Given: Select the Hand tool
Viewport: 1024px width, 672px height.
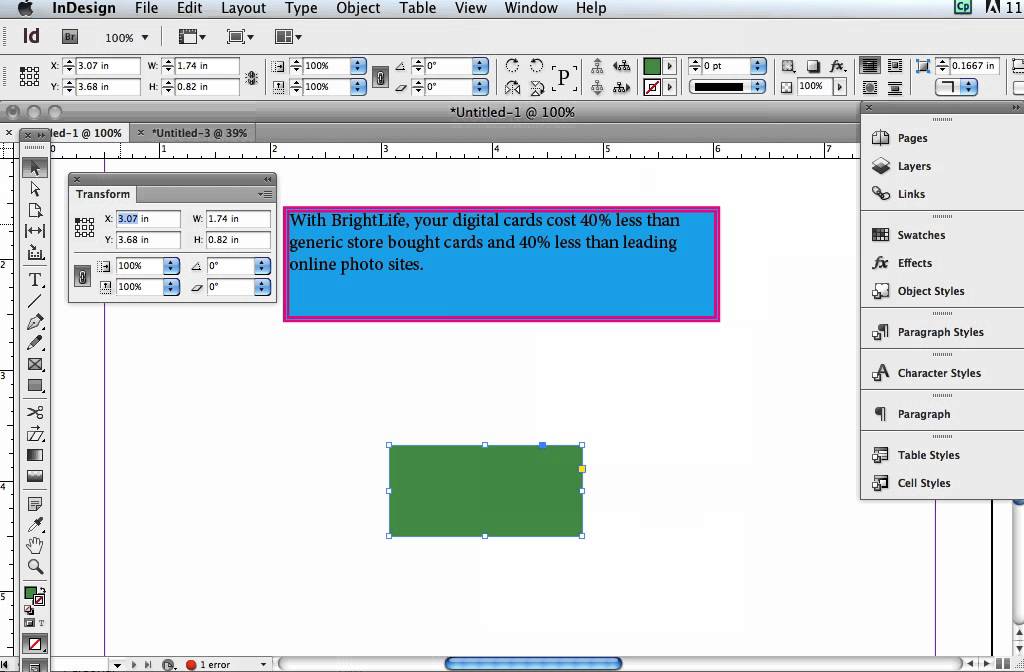Looking at the screenshot, I should point(35,545).
